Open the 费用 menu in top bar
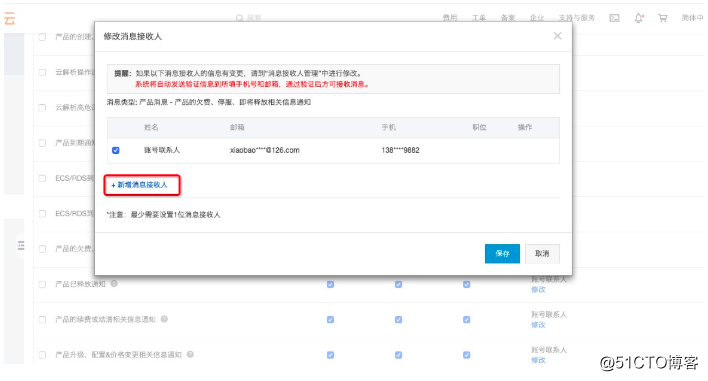Screen dimensions: 708x381 pyautogui.click(x=450, y=18)
